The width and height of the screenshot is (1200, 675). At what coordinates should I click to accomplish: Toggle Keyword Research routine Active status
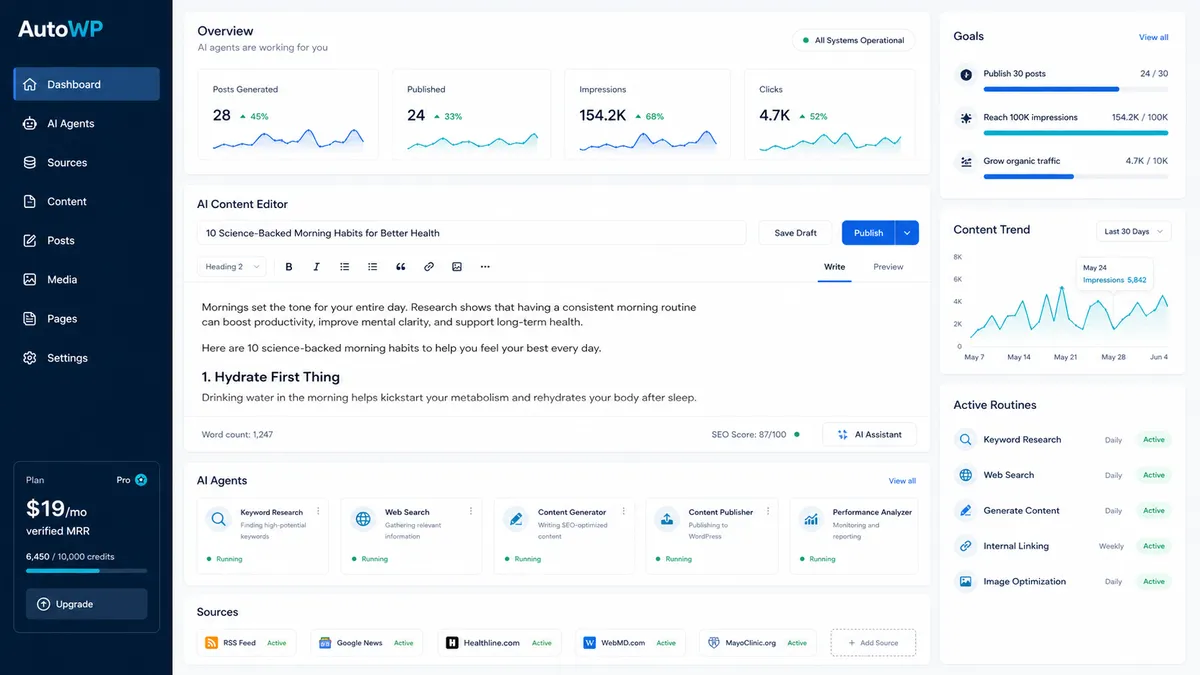[1154, 440]
